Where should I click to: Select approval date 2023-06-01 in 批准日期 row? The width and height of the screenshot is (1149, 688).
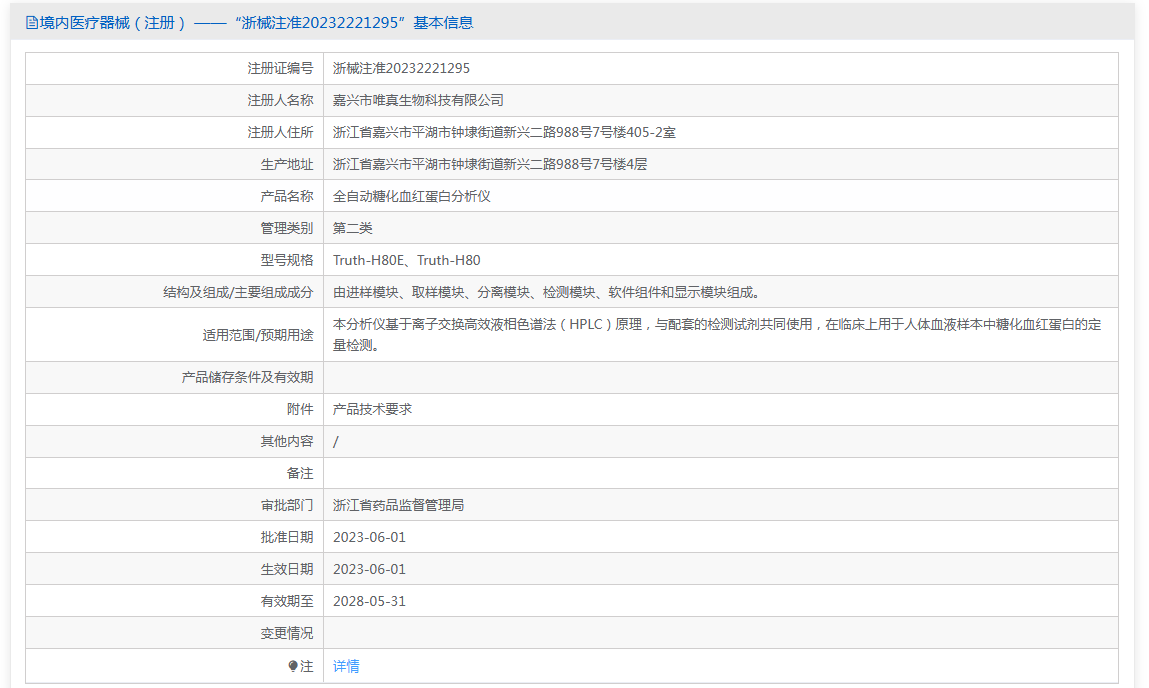369,537
